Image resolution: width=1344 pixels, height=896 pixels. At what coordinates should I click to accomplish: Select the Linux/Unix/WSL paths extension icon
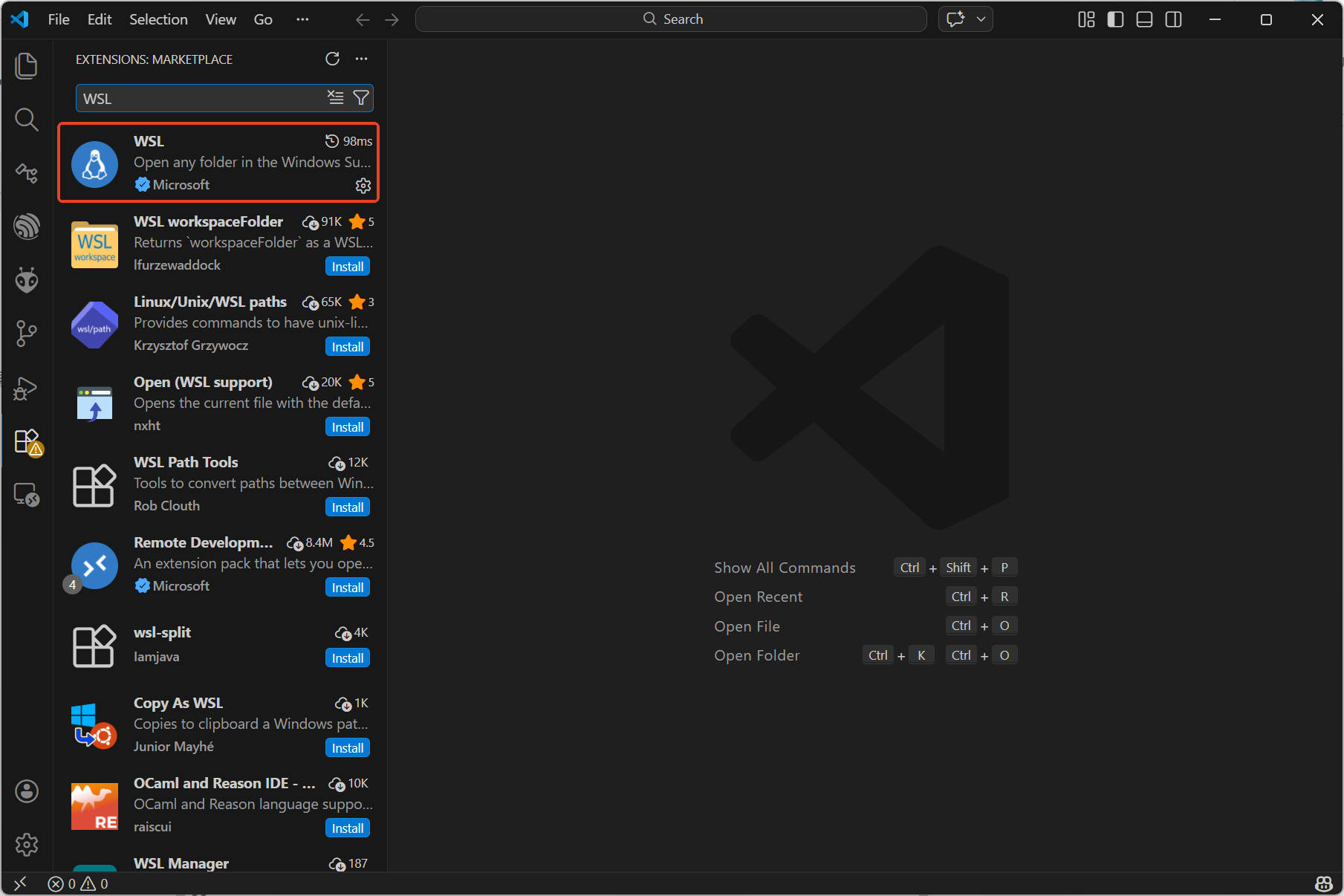(x=94, y=325)
